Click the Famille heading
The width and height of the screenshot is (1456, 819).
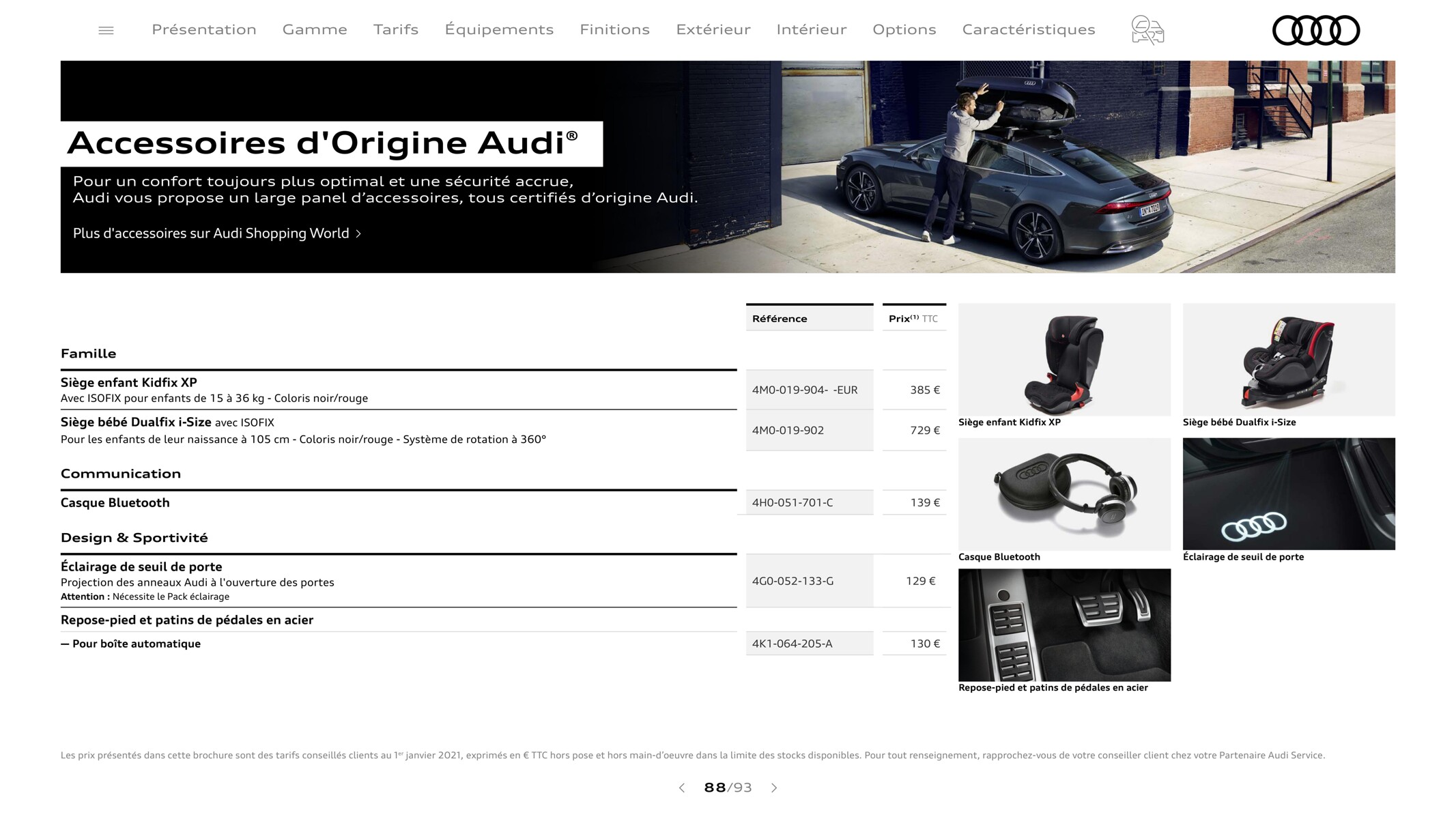[89, 354]
